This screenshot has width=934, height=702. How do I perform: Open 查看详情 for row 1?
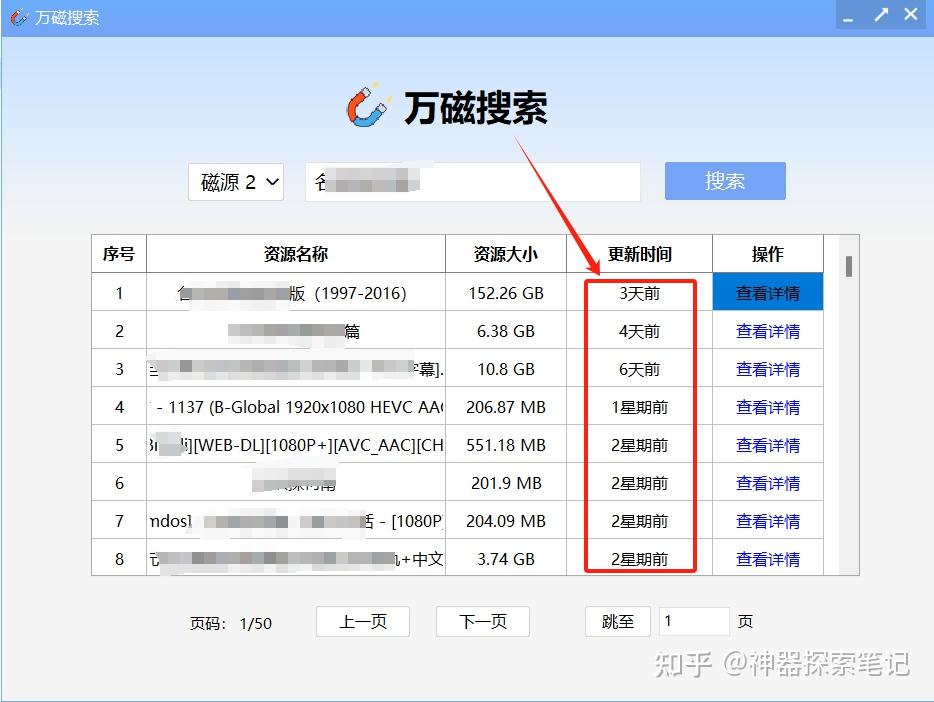[767, 292]
